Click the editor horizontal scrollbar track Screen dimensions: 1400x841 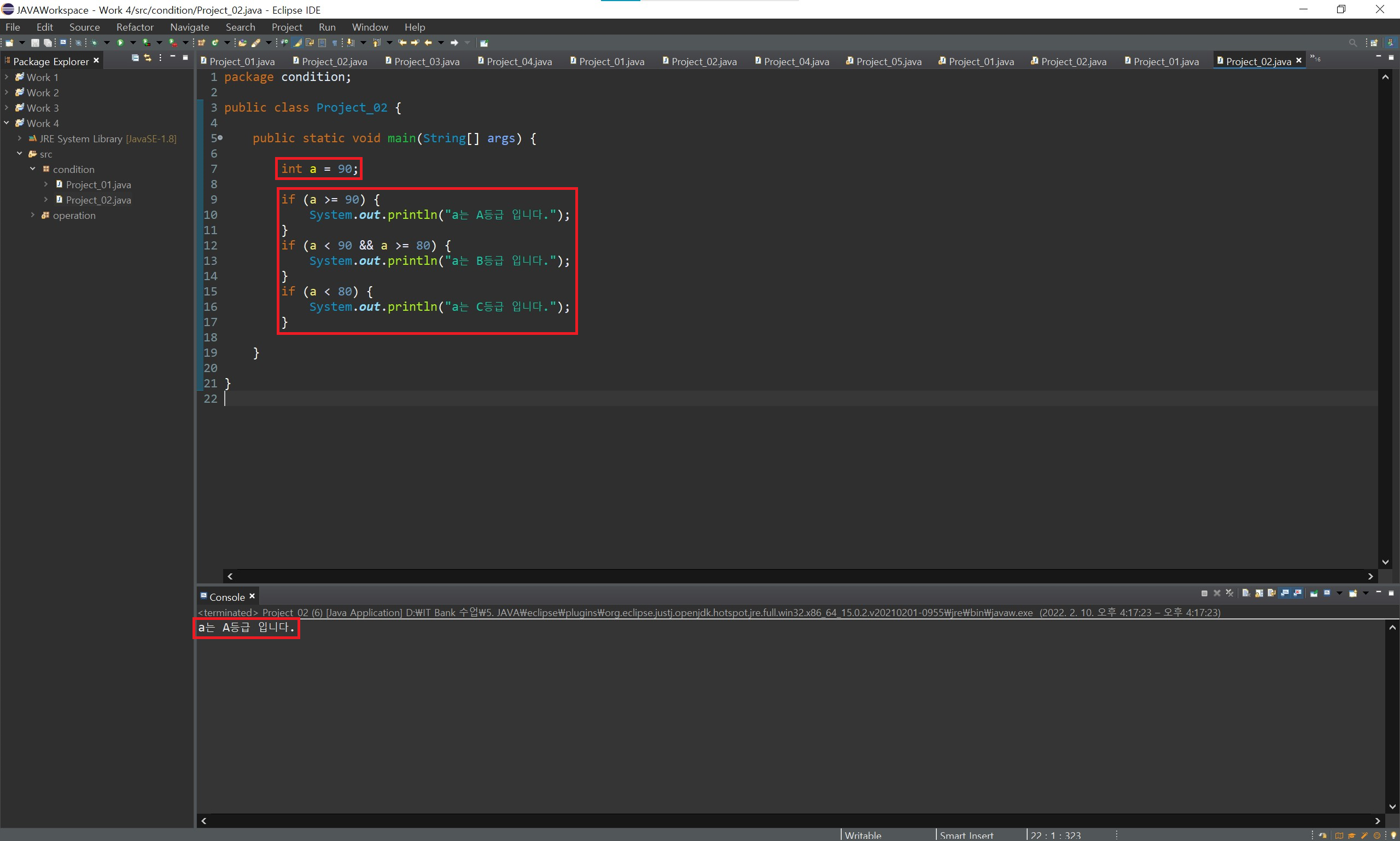pyautogui.click(x=793, y=576)
